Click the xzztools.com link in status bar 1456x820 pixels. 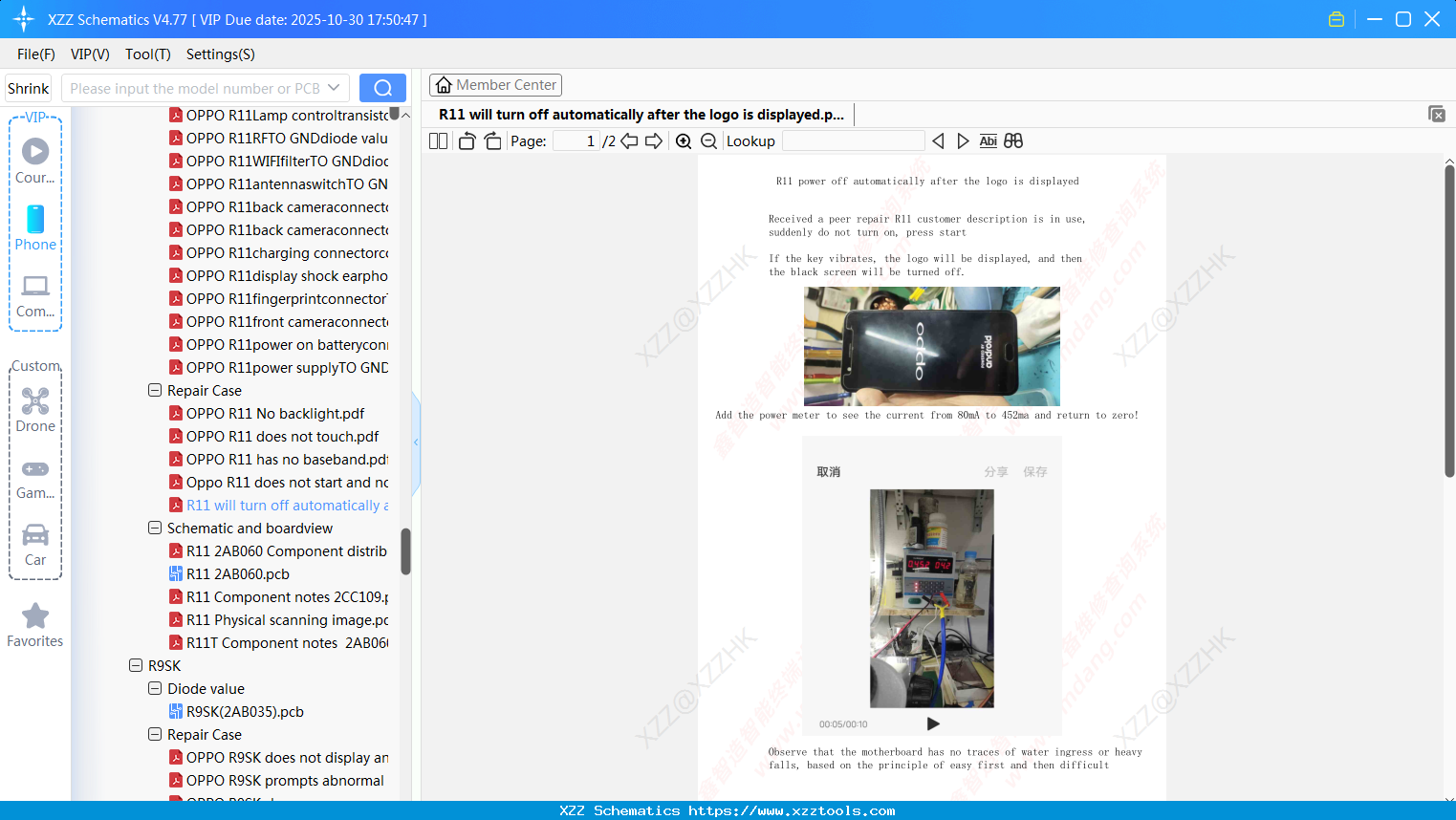pyautogui.click(x=792, y=810)
